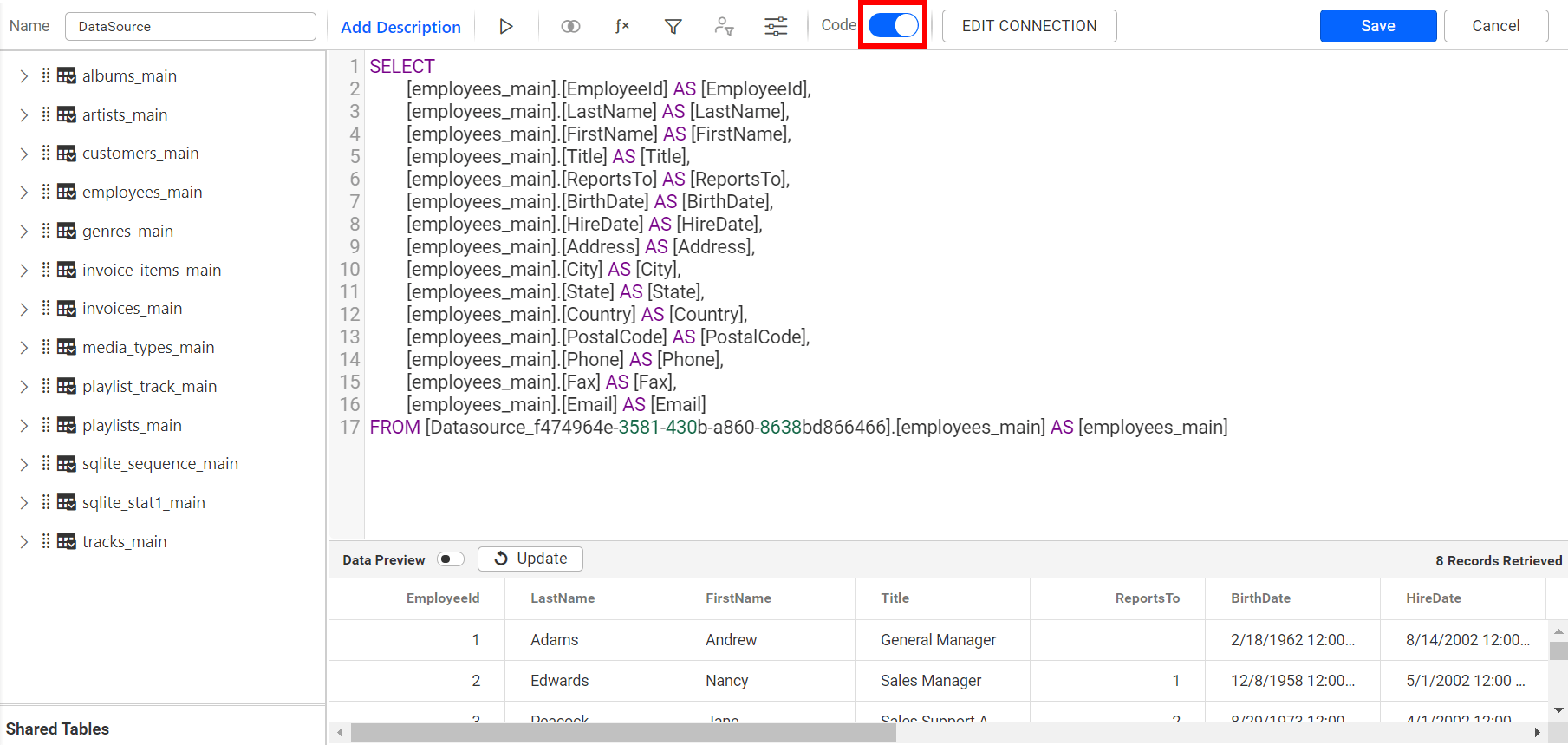Click the Save button

click(1378, 26)
